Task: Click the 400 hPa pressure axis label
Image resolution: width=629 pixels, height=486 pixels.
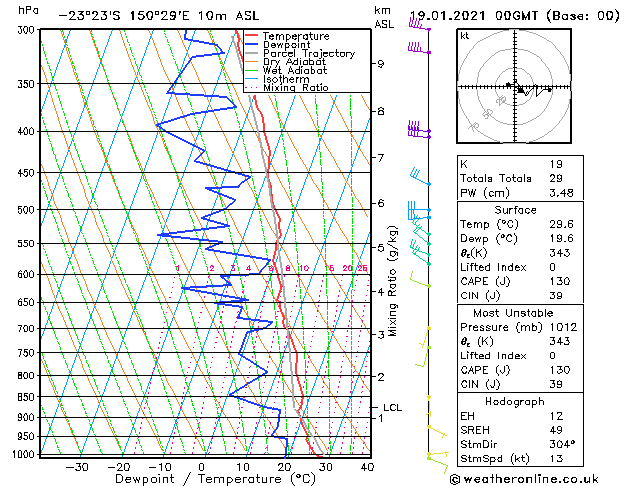Action: coord(28,131)
